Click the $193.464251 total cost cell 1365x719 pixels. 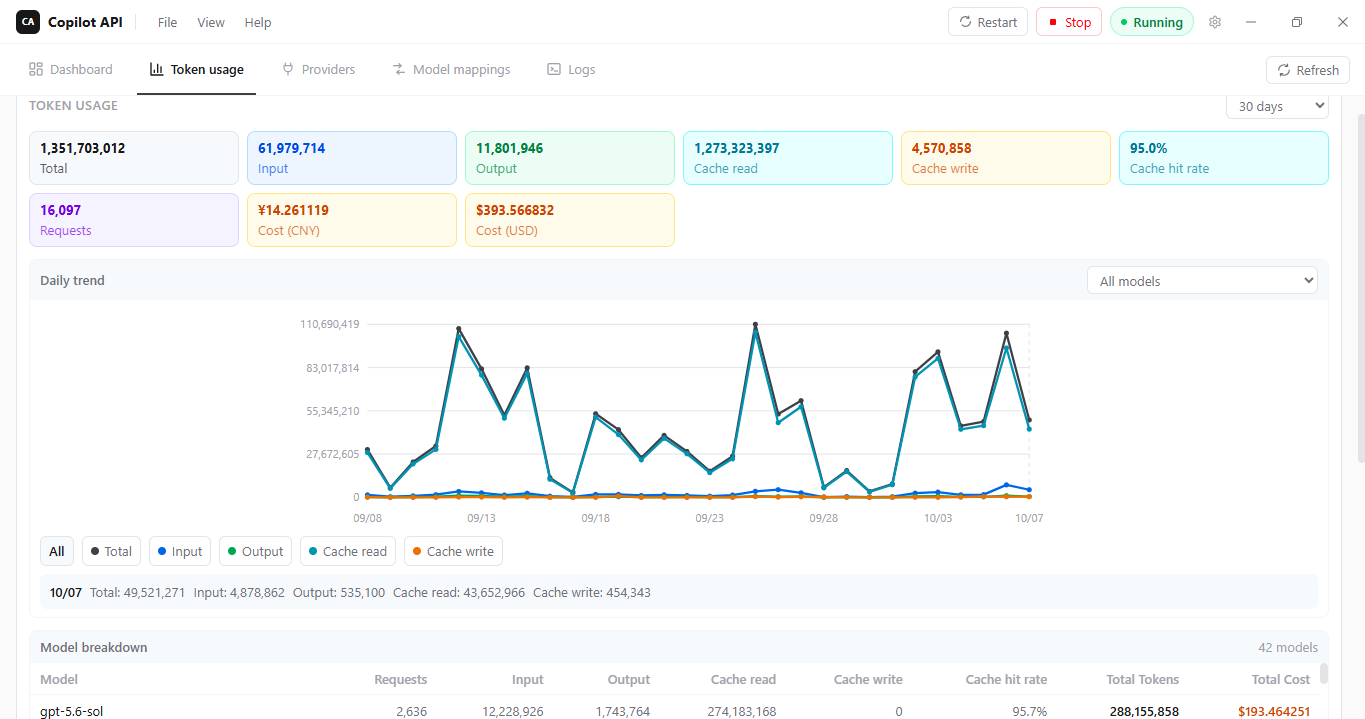point(1273,711)
